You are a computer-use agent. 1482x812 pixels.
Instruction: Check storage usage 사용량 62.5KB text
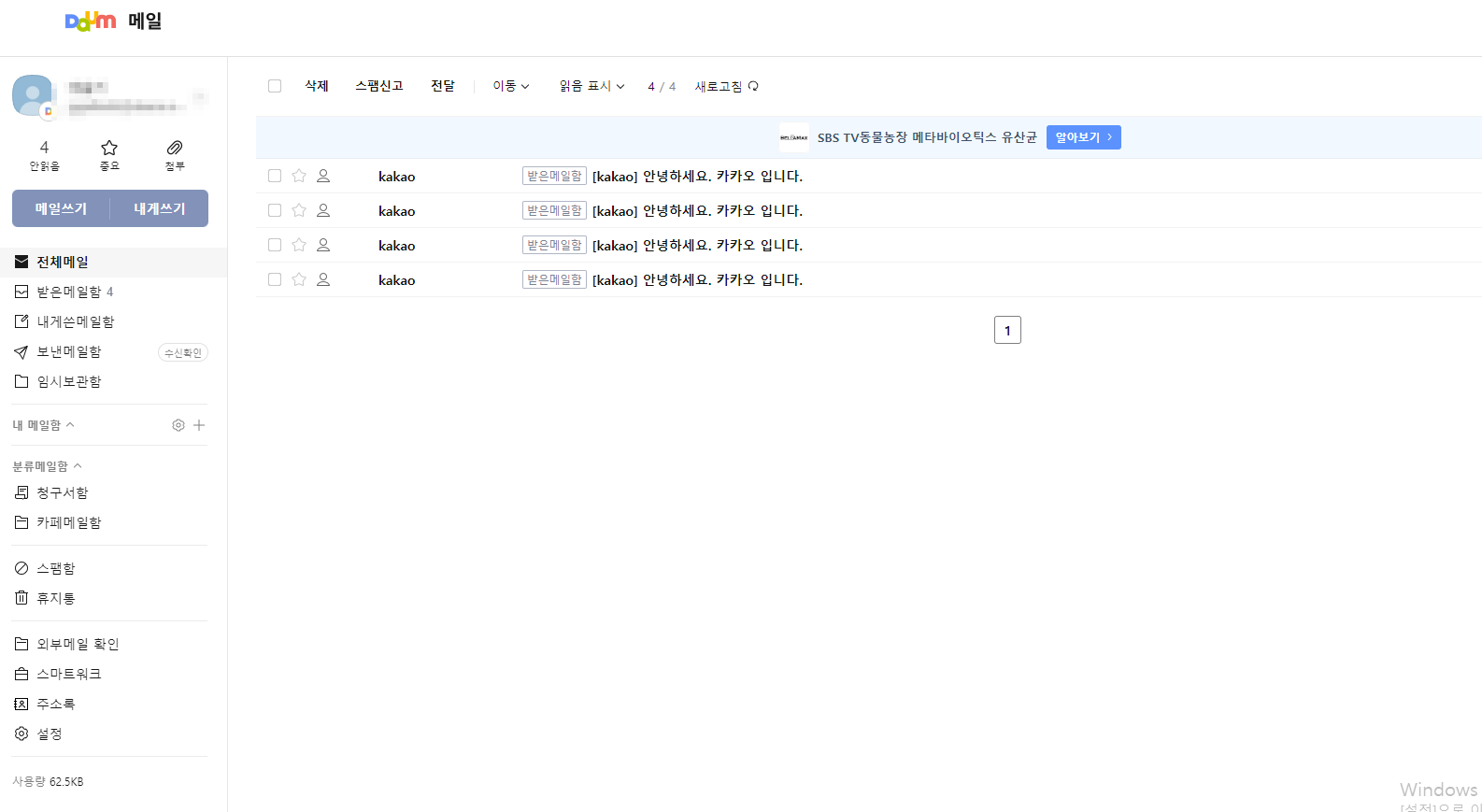pos(48,782)
